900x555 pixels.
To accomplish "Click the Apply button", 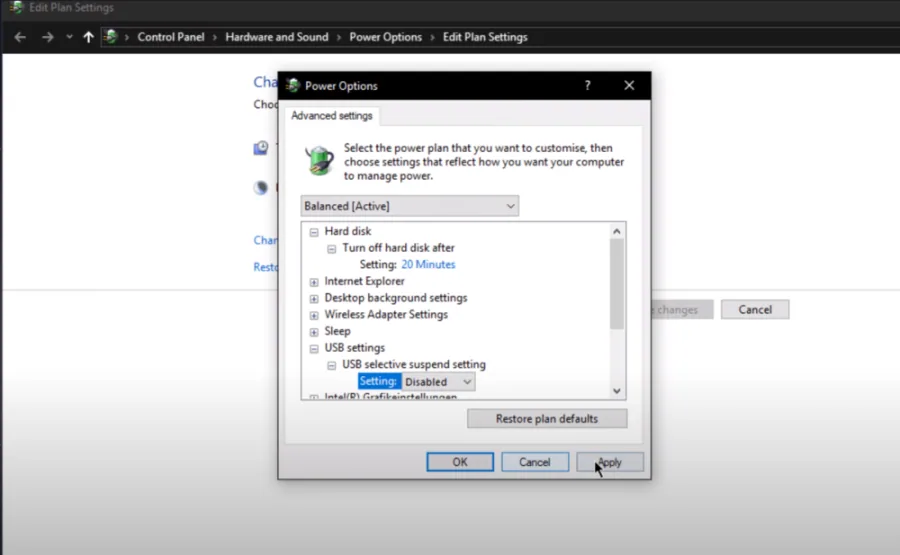I will 610,462.
